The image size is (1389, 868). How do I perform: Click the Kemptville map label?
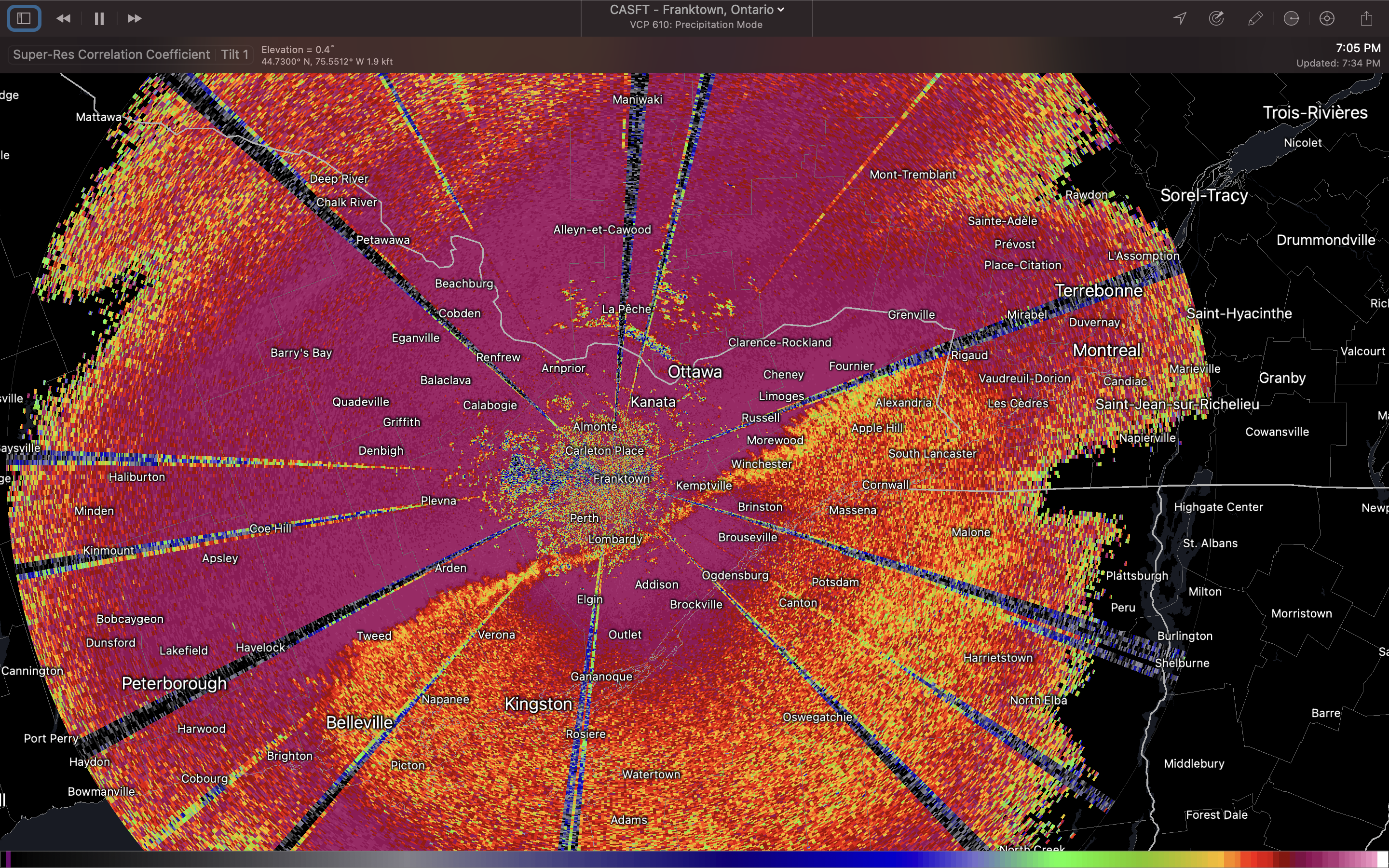704,486
